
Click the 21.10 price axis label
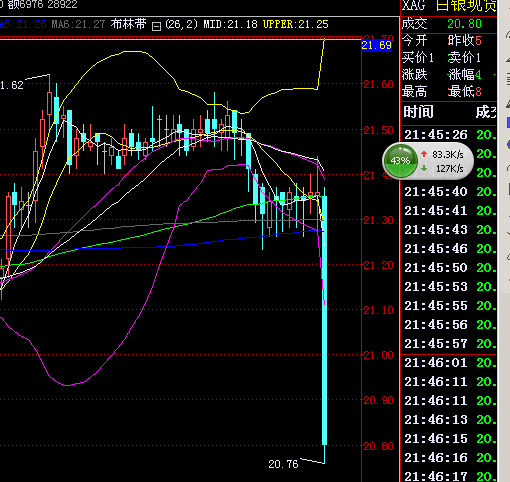pyautogui.click(x=378, y=310)
